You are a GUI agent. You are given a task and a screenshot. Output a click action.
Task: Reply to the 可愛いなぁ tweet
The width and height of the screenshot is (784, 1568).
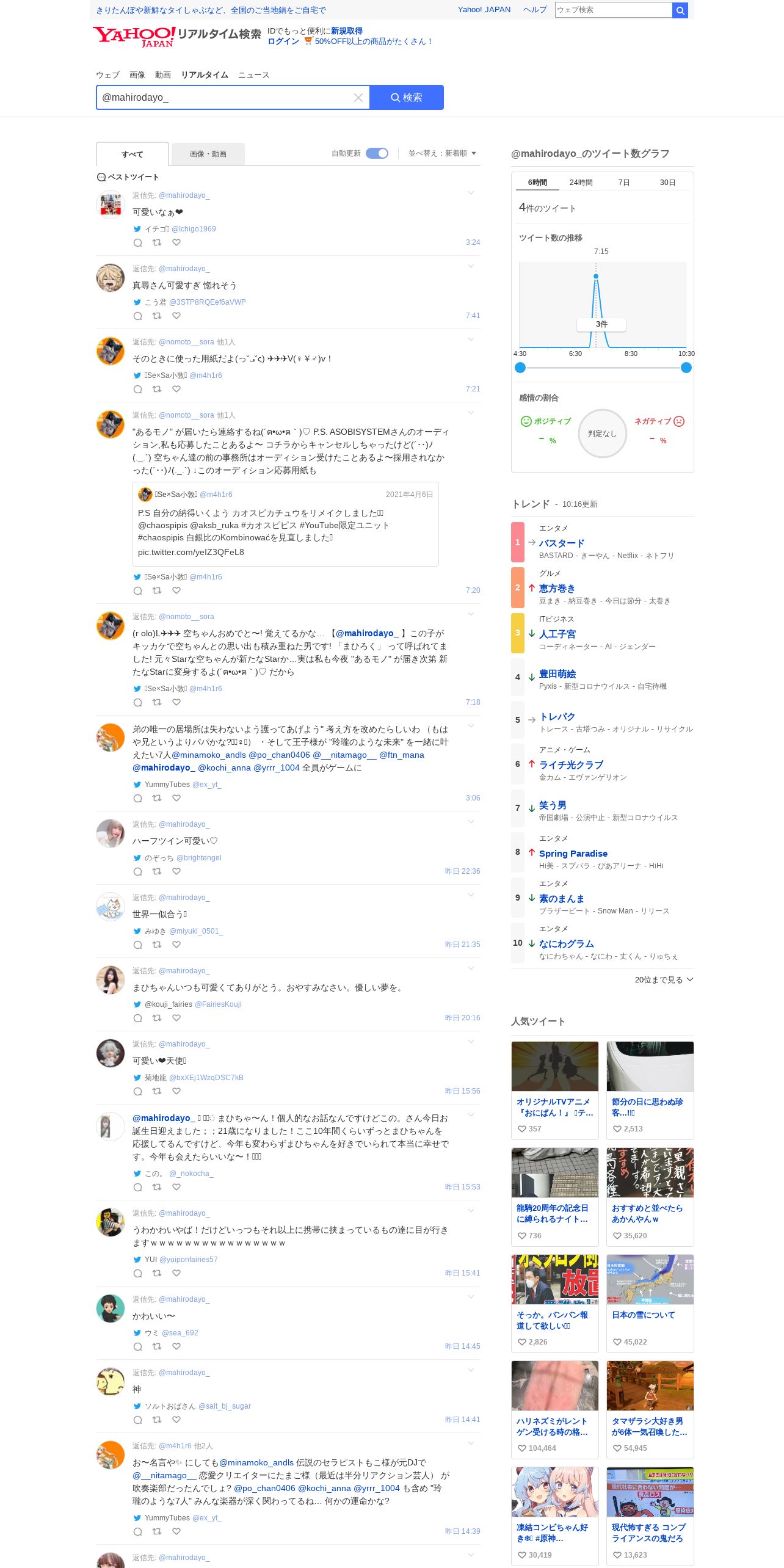pyautogui.click(x=138, y=242)
